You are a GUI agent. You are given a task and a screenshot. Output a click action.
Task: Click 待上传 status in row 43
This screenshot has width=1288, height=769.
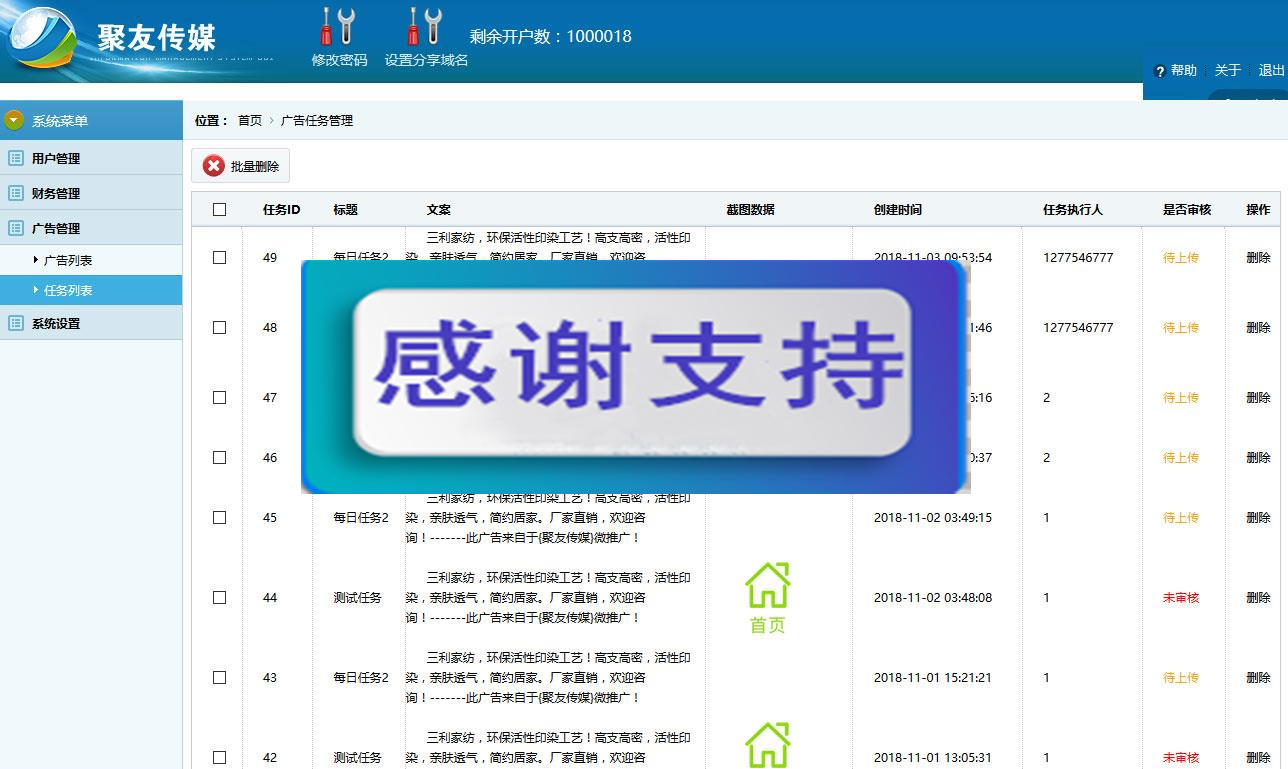1181,677
